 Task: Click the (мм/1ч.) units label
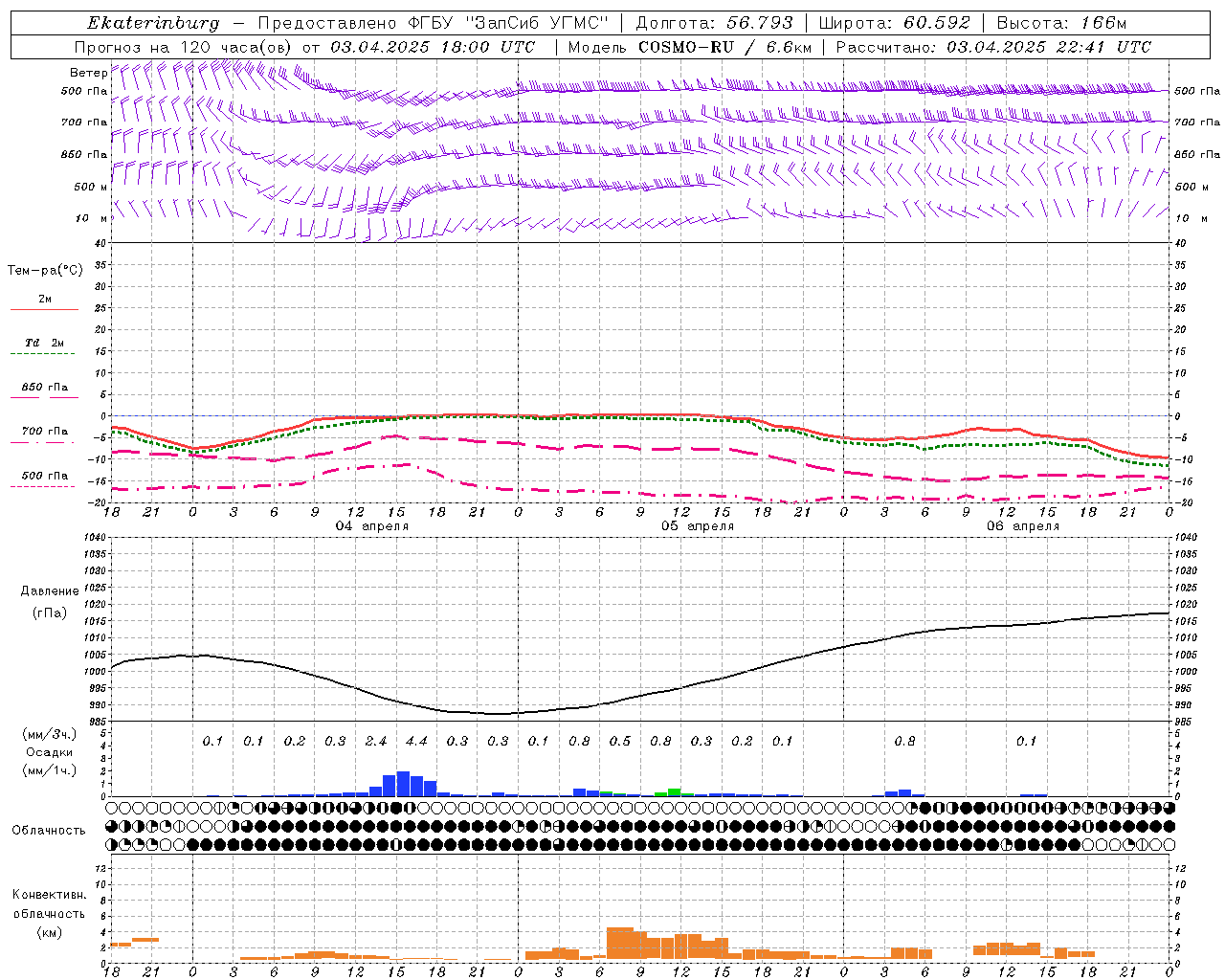48,770
